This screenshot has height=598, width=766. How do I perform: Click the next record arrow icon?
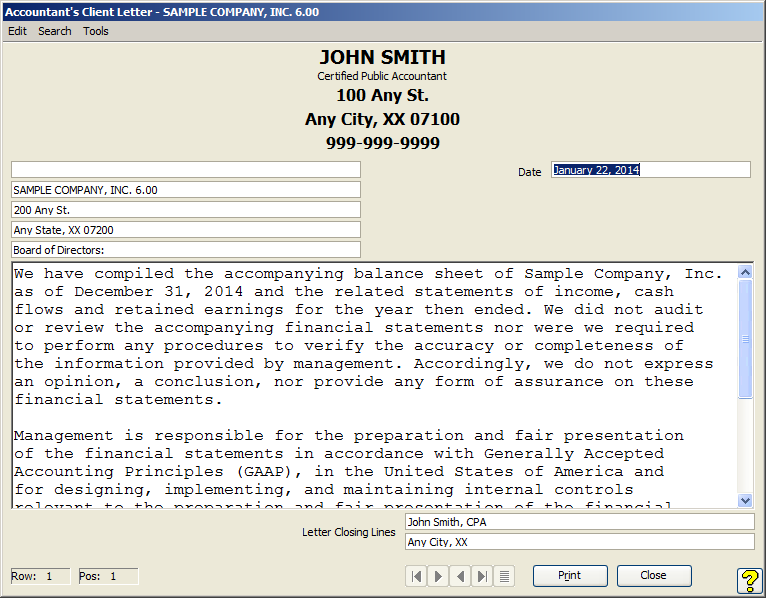tap(438, 576)
